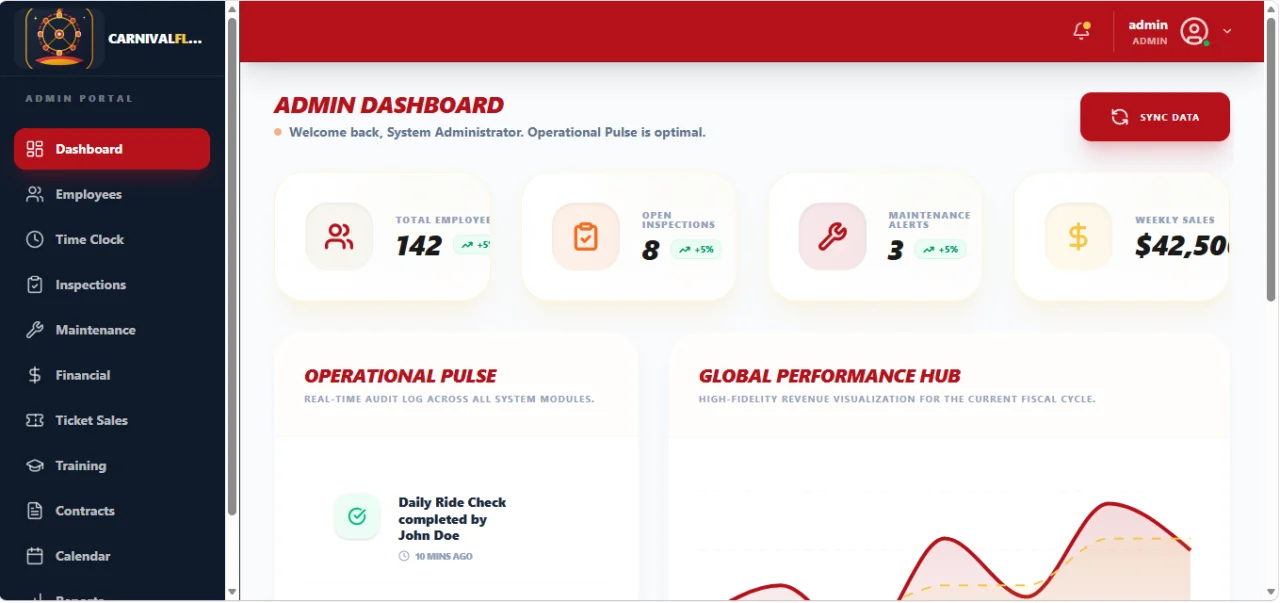
Task: Click the Operational Pulse heading
Action: [401, 376]
